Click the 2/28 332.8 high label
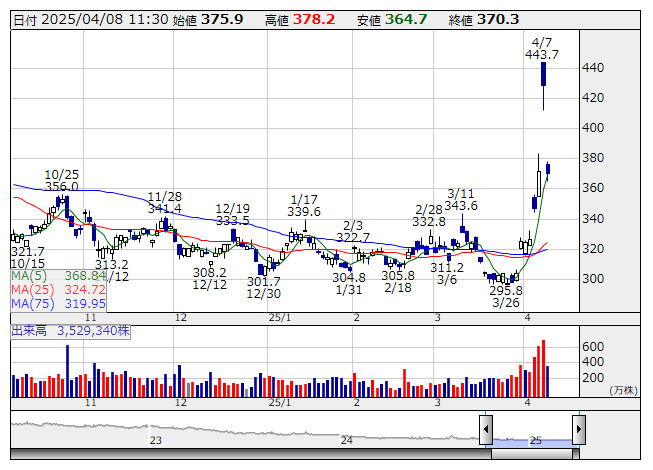Image resolution: width=653 pixels, height=470 pixels. point(429,216)
